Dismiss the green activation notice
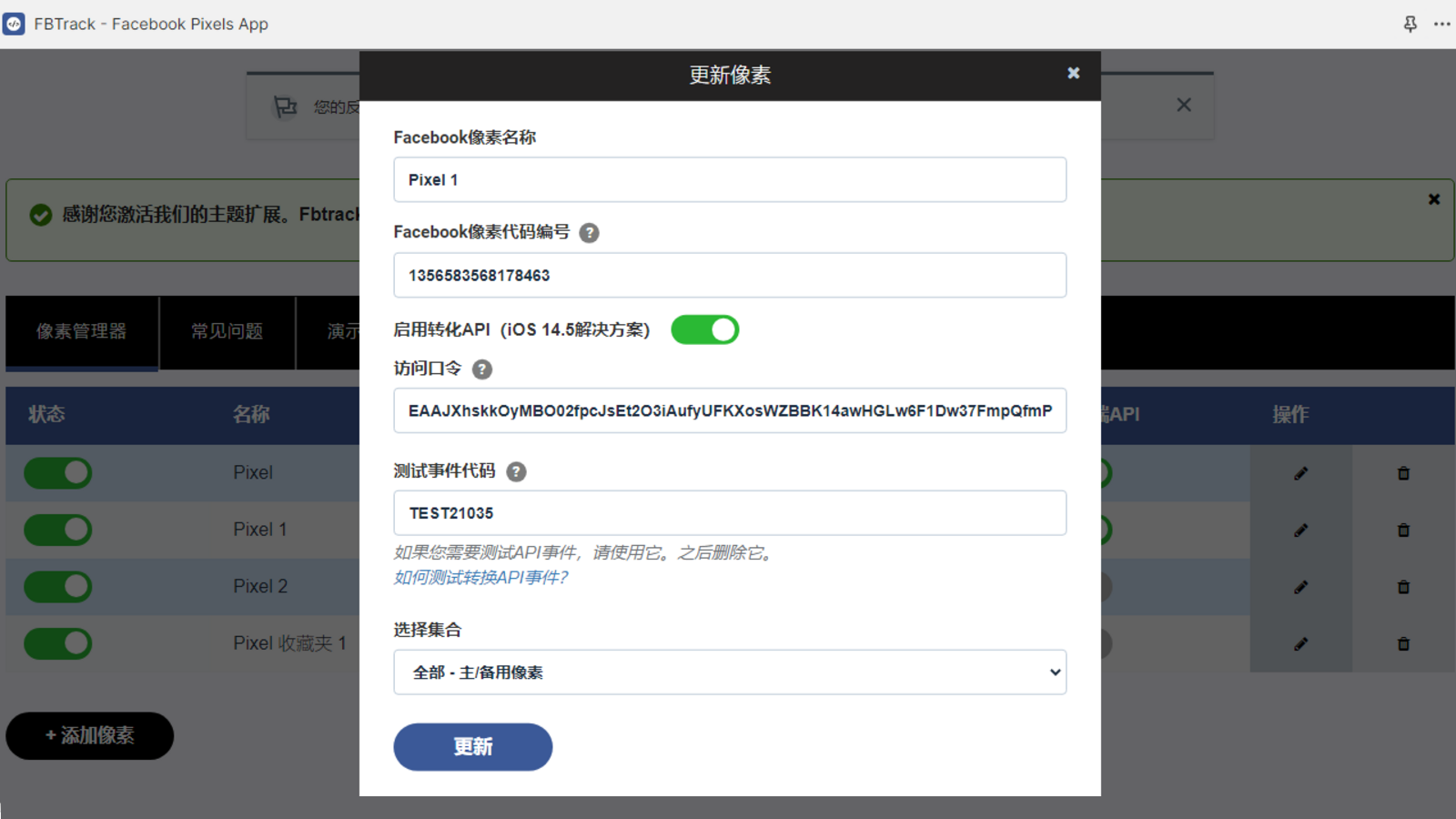 (x=1434, y=199)
